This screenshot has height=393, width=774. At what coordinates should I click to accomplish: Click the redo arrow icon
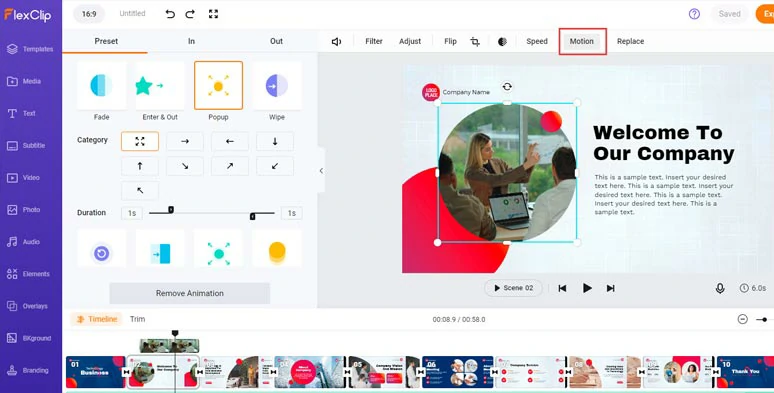(190, 14)
